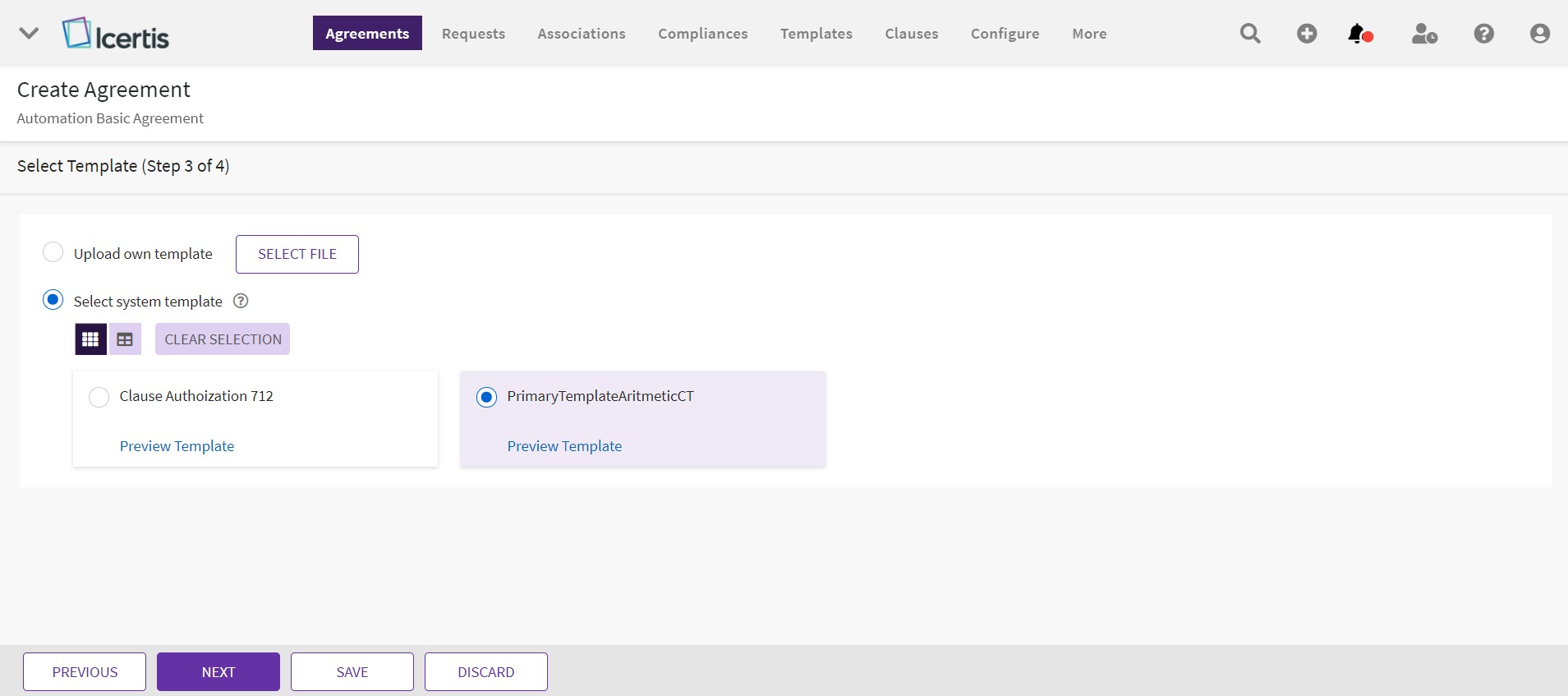Select Upload own template radio button
Image resolution: width=1568 pixels, height=696 pixels.
53,252
